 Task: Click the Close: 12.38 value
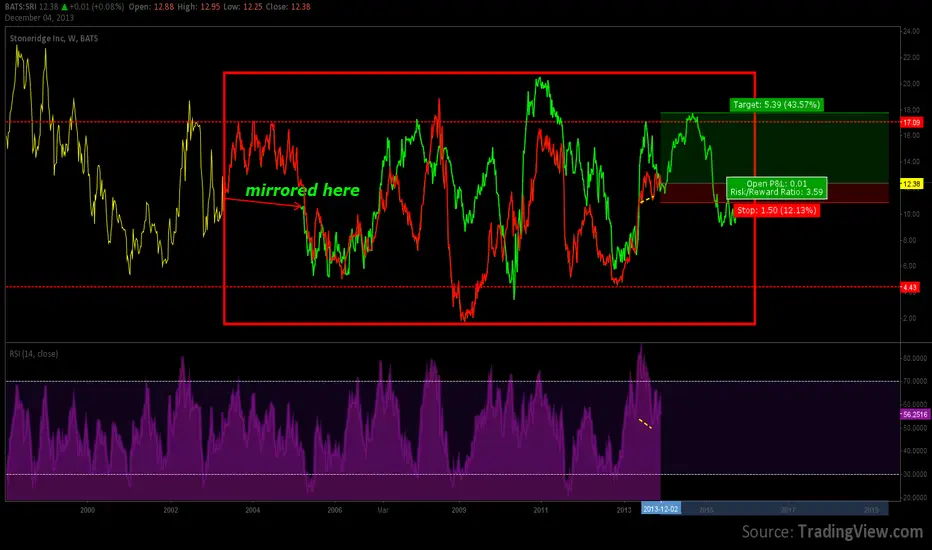point(288,7)
